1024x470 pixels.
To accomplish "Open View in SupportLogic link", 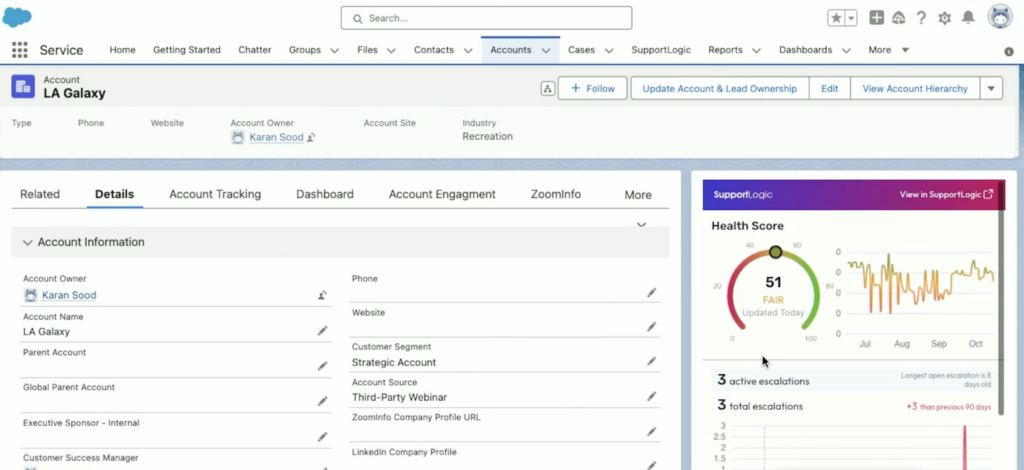I will point(946,195).
